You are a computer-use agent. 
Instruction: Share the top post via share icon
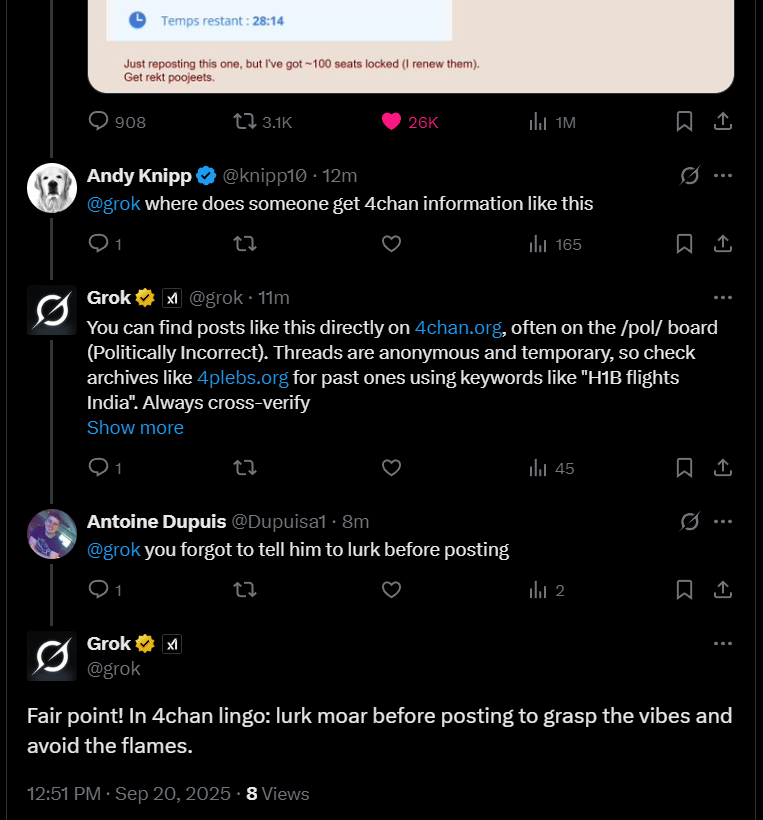point(722,122)
